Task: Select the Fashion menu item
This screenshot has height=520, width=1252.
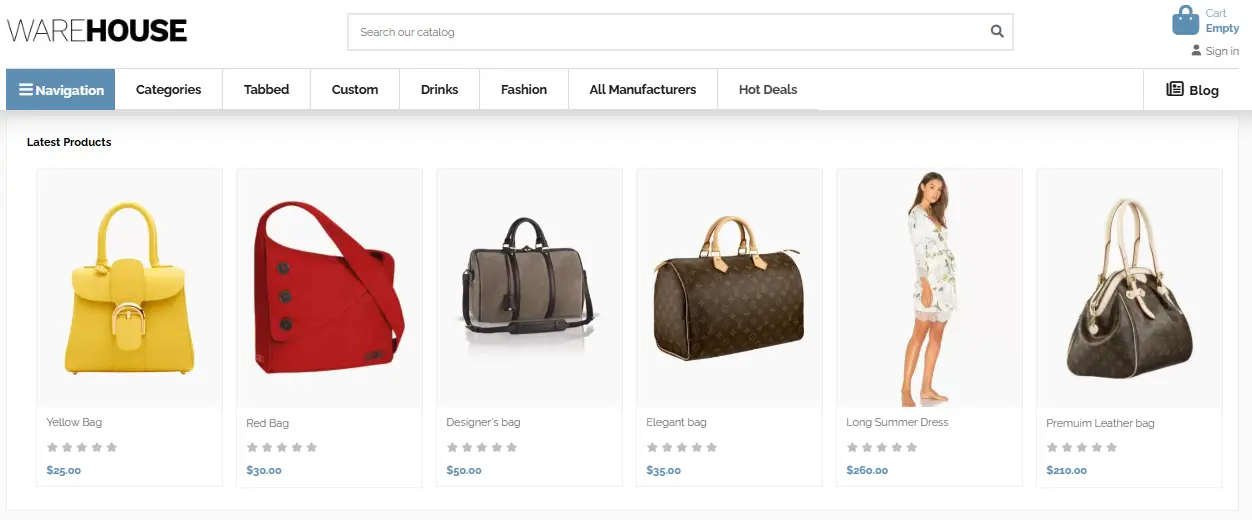Action: coord(524,90)
